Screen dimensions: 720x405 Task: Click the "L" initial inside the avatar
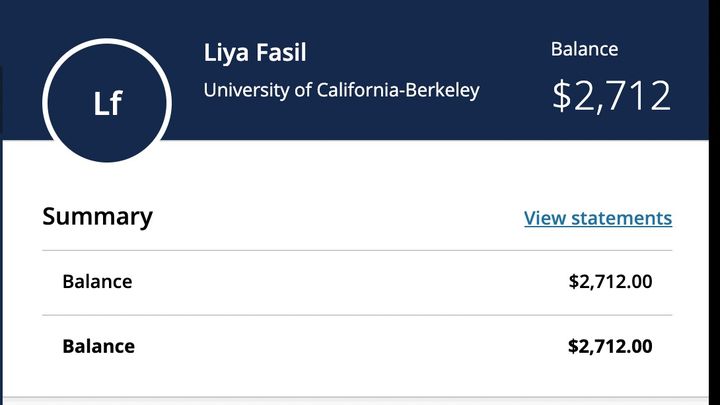point(101,104)
